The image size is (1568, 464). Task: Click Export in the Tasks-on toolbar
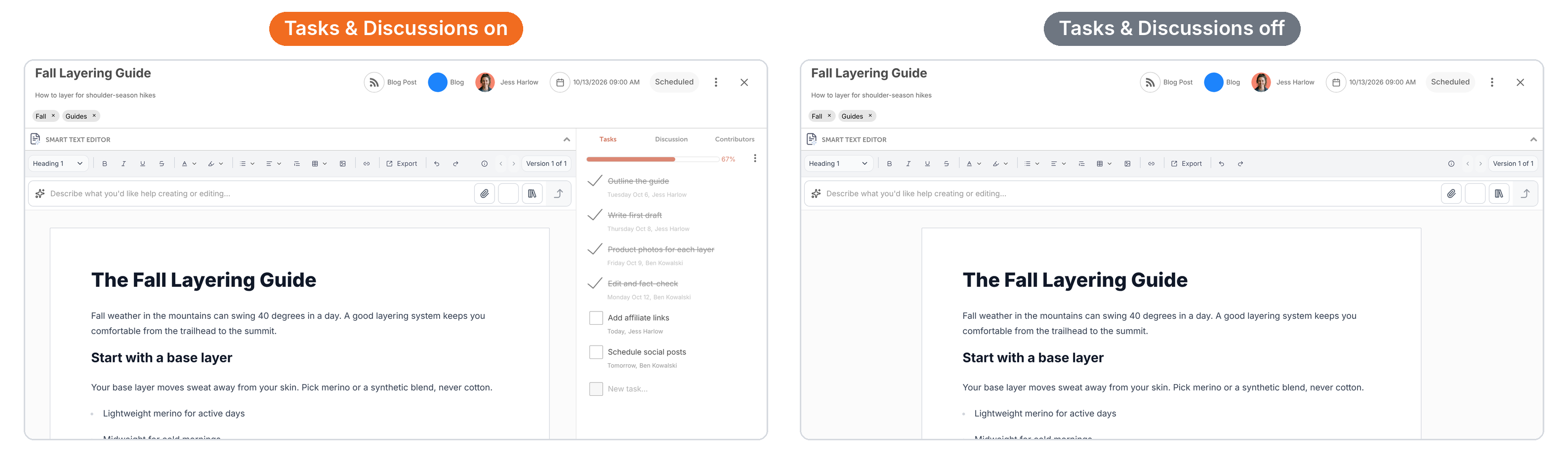point(402,163)
